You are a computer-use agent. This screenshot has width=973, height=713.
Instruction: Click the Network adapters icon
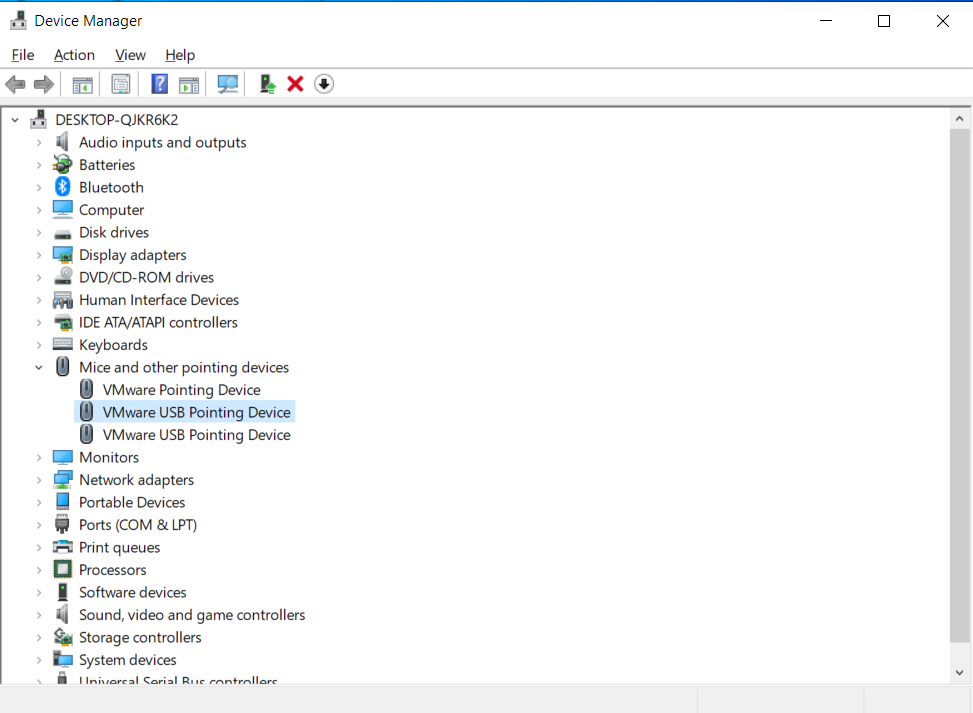click(x=63, y=480)
